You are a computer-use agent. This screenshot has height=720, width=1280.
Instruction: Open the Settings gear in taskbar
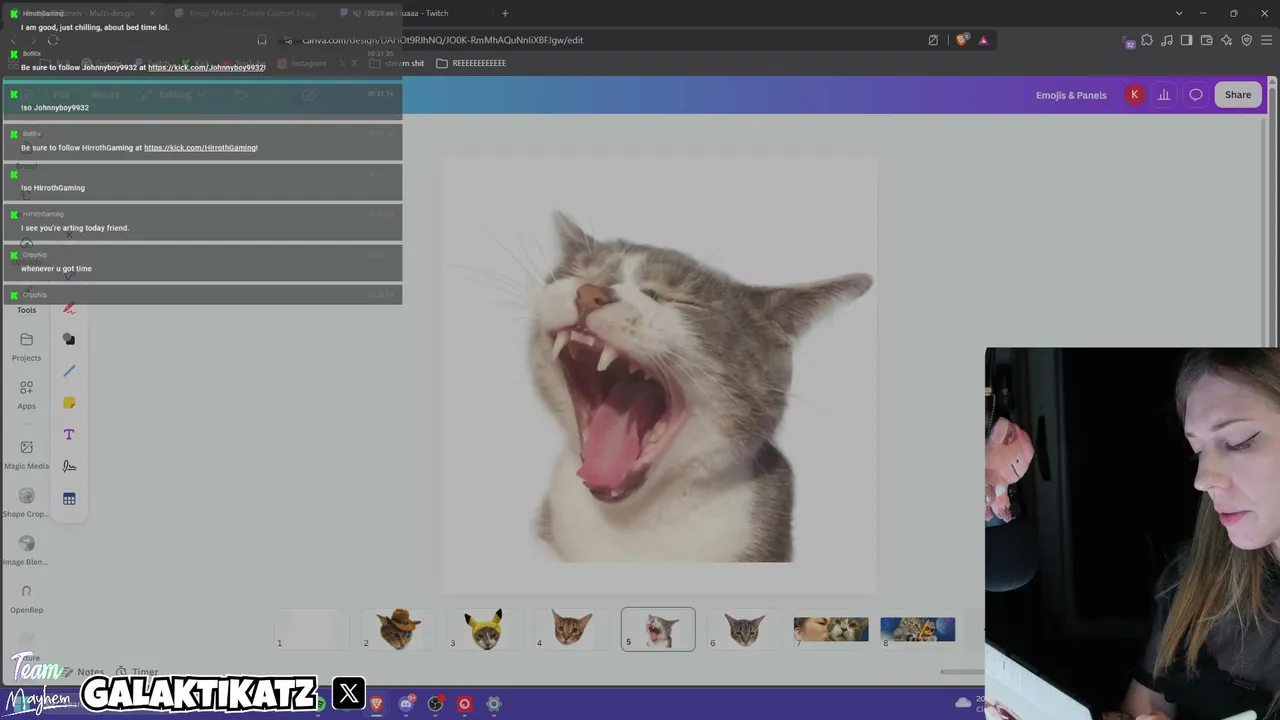pyautogui.click(x=494, y=704)
